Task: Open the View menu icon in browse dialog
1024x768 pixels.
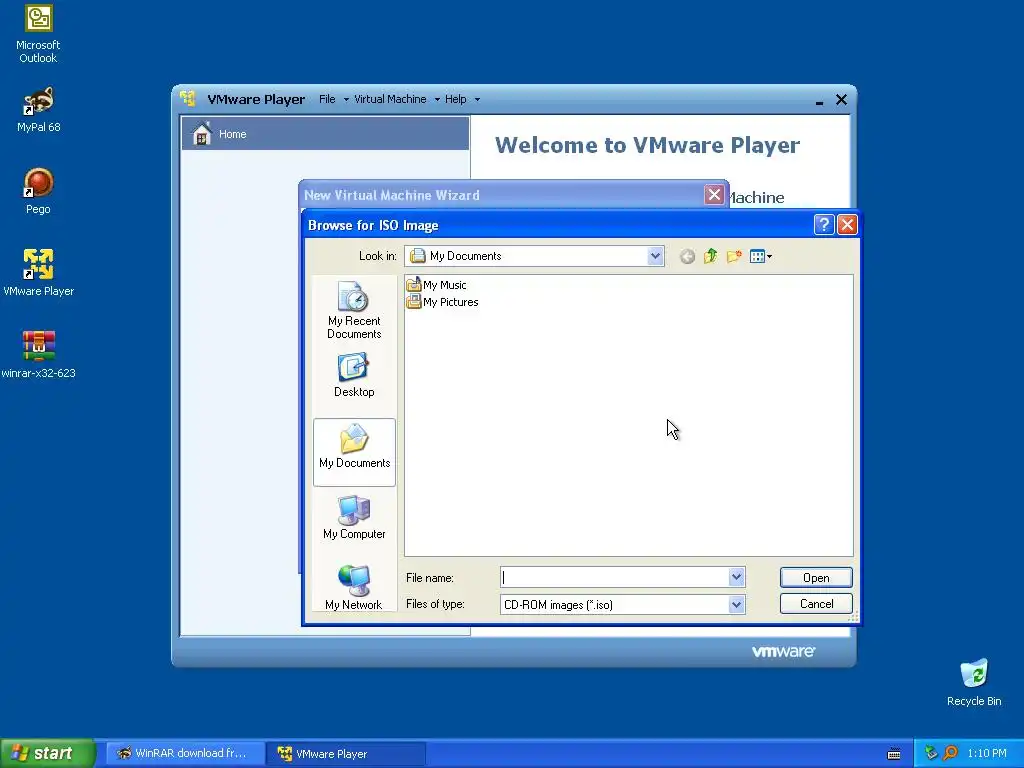Action: click(x=761, y=256)
